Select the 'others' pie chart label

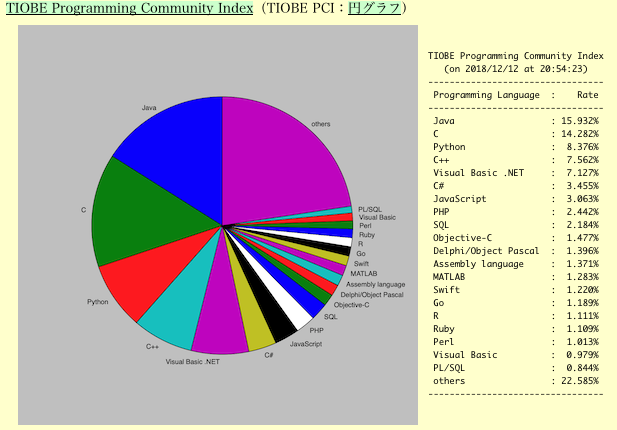321,124
